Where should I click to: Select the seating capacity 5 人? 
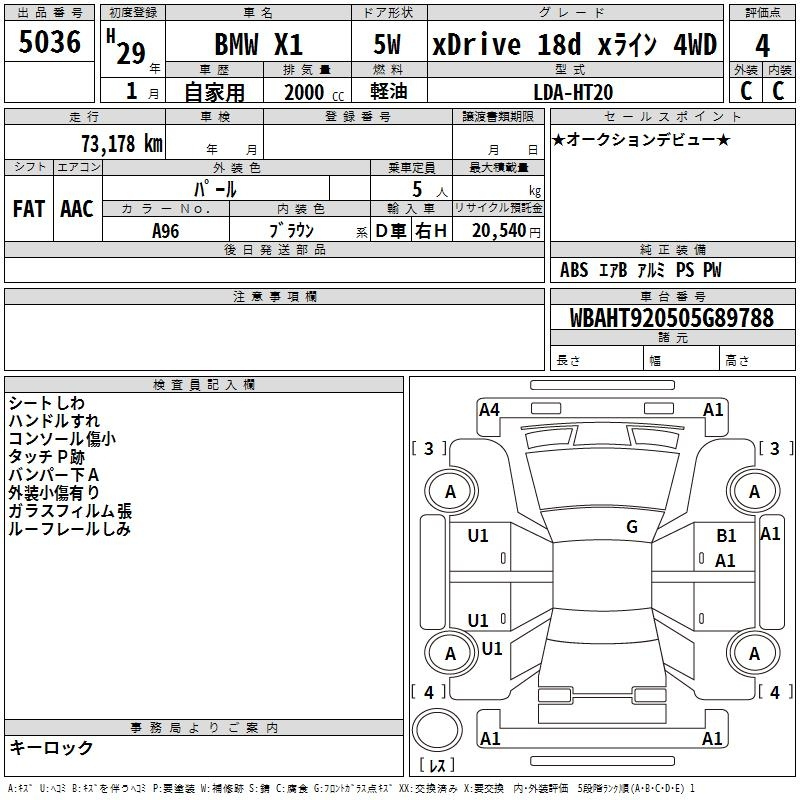click(x=430, y=189)
